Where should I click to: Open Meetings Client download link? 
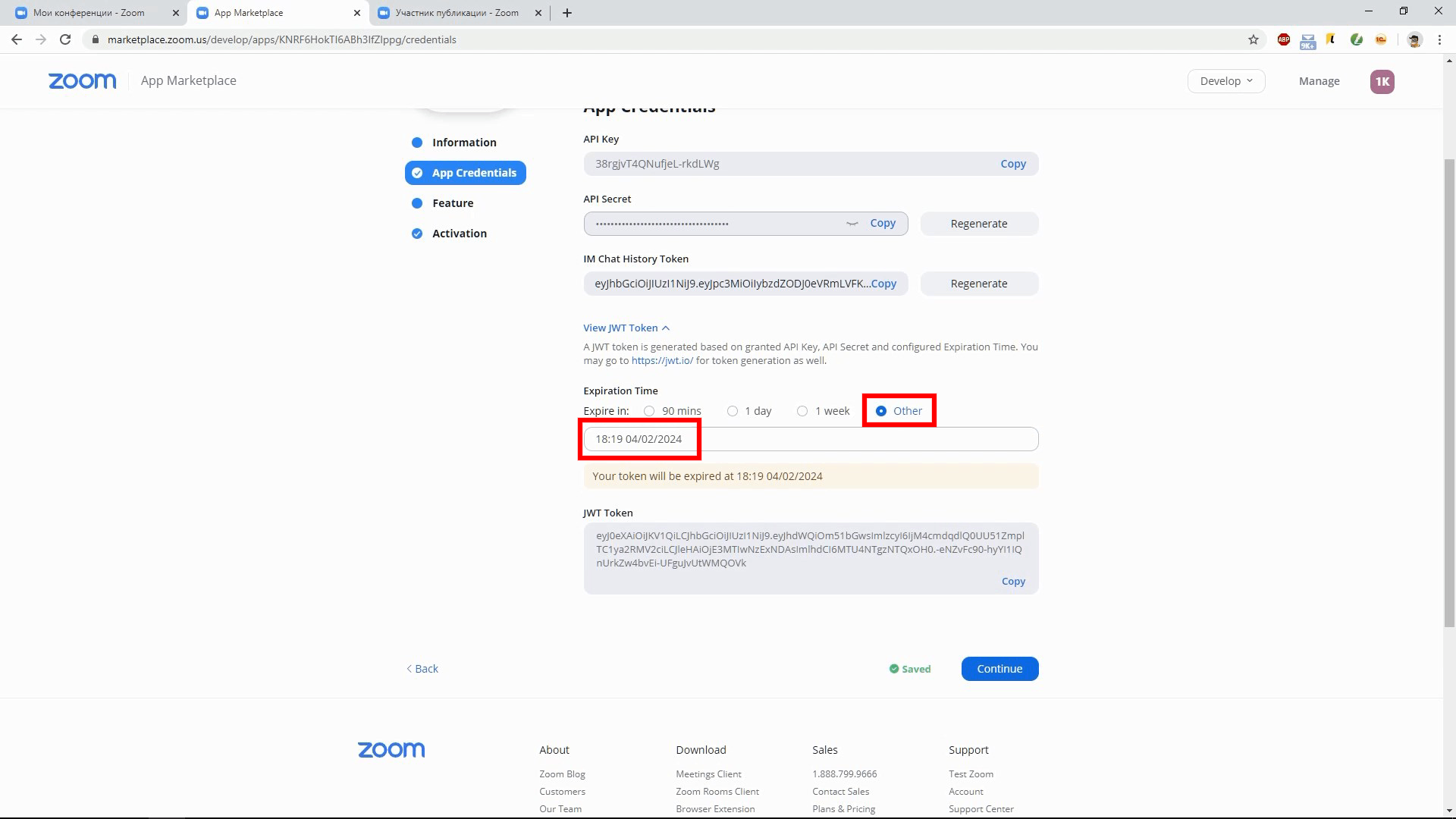[708, 774]
